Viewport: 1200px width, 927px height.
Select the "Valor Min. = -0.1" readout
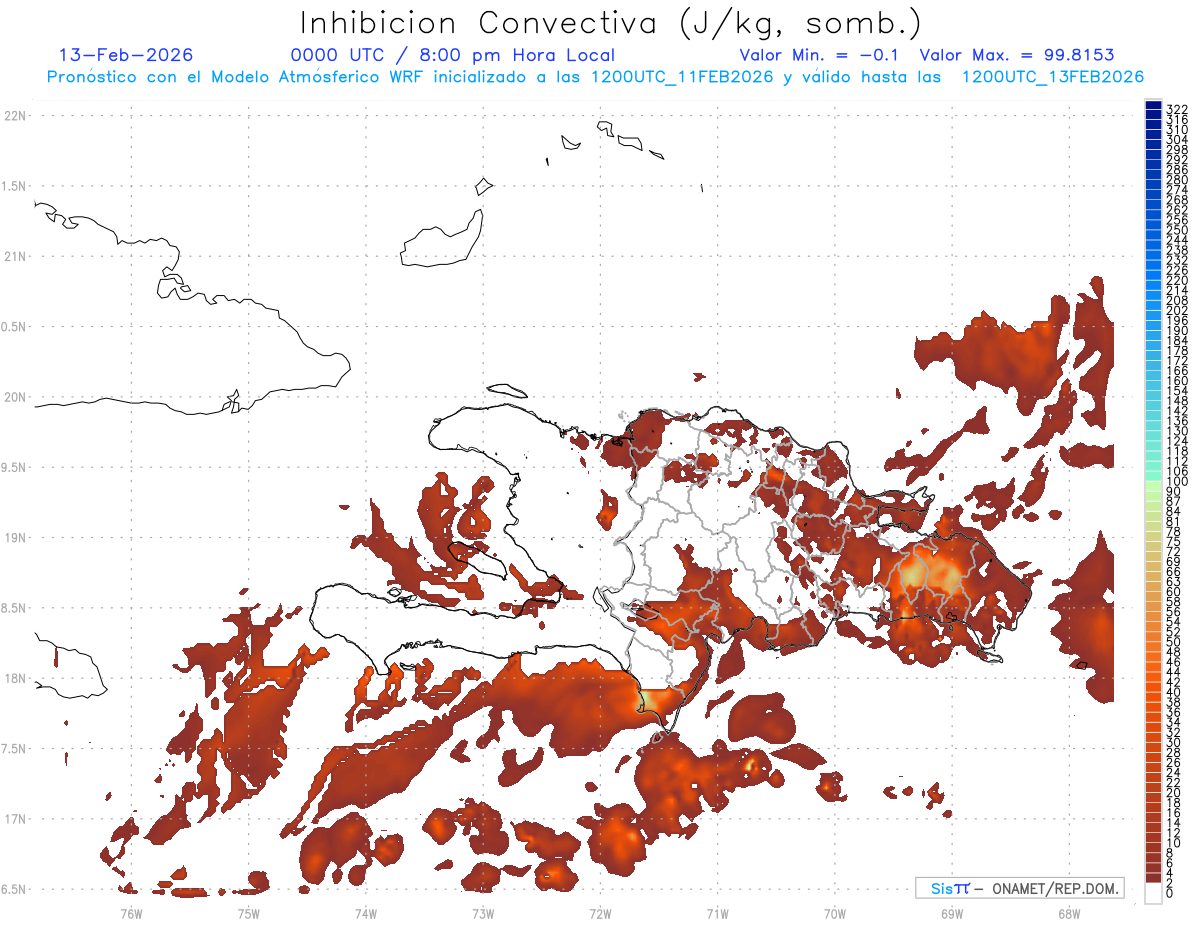pos(820,55)
